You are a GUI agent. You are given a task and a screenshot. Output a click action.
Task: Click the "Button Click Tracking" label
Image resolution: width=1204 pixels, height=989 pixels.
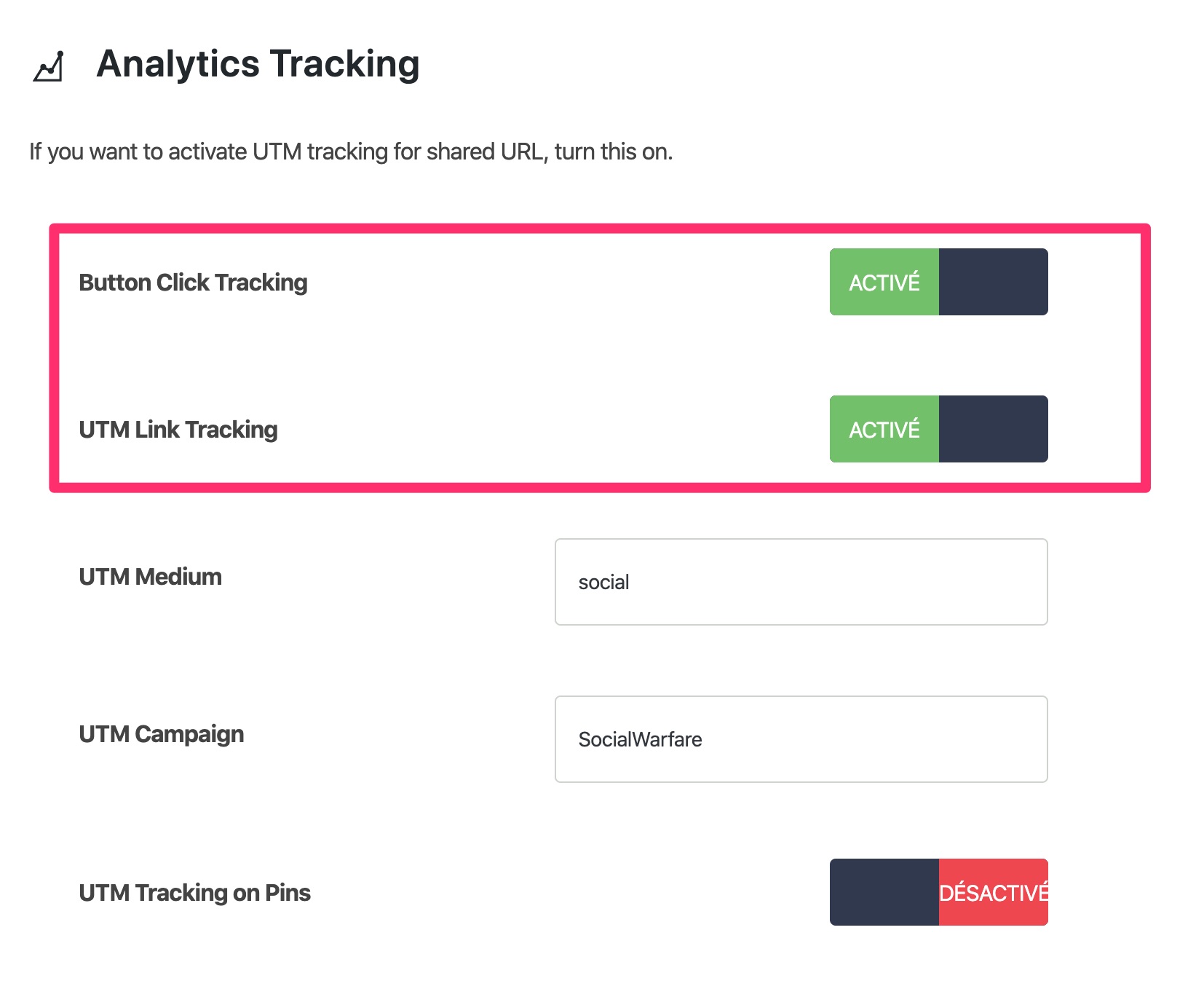click(193, 283)
